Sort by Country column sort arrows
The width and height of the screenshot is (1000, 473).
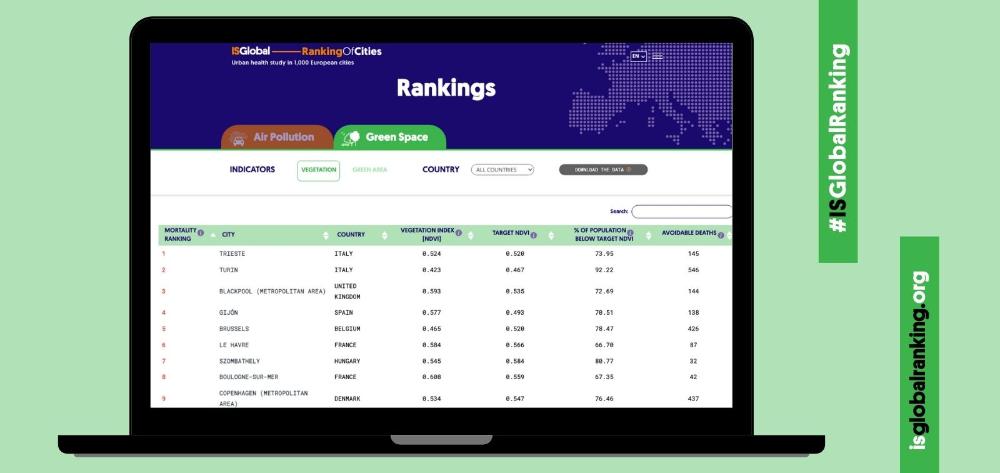click(387, 236)
